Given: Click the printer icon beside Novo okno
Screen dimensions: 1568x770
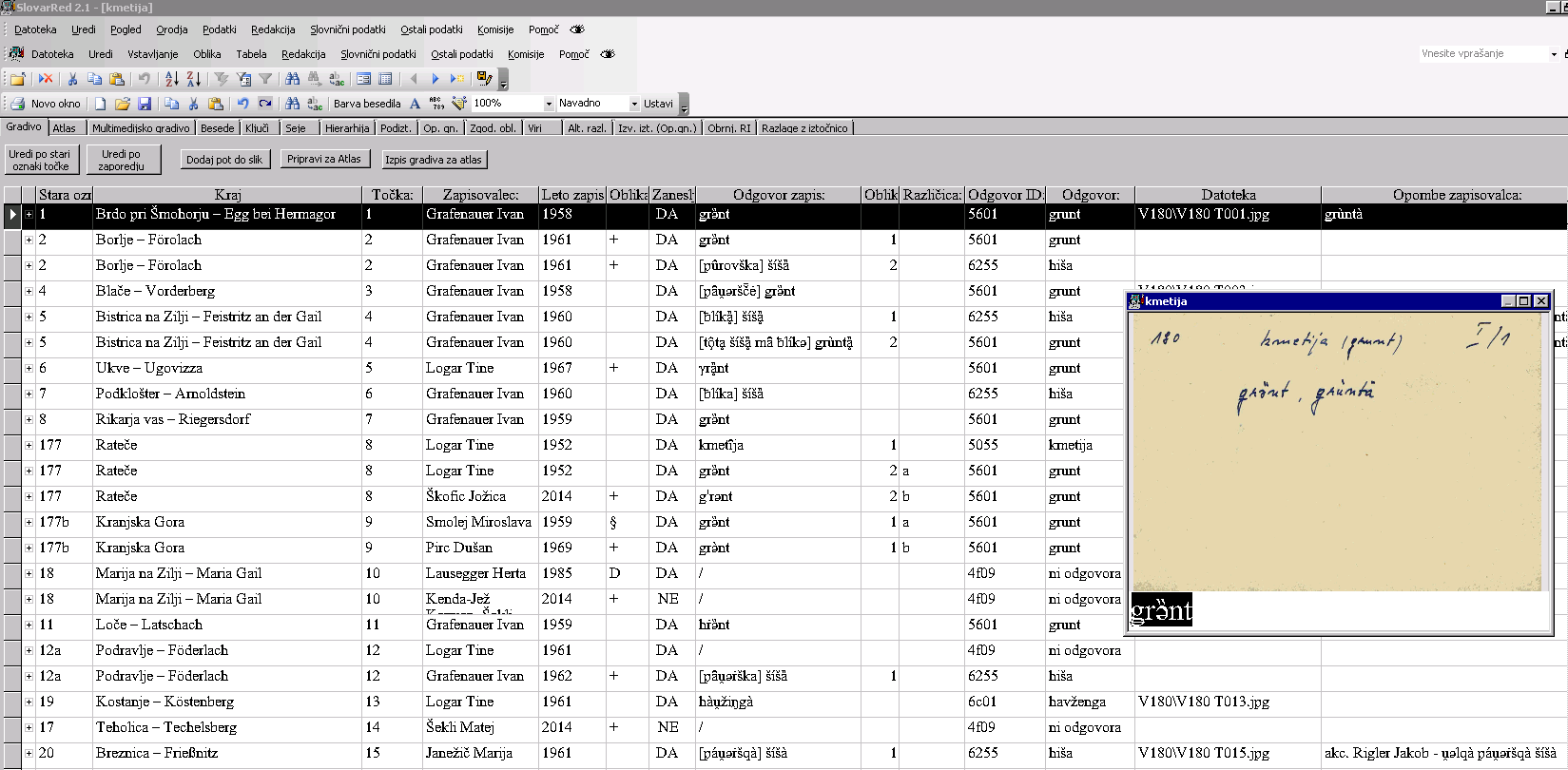Looking at the screenshot, I should 17,104.
